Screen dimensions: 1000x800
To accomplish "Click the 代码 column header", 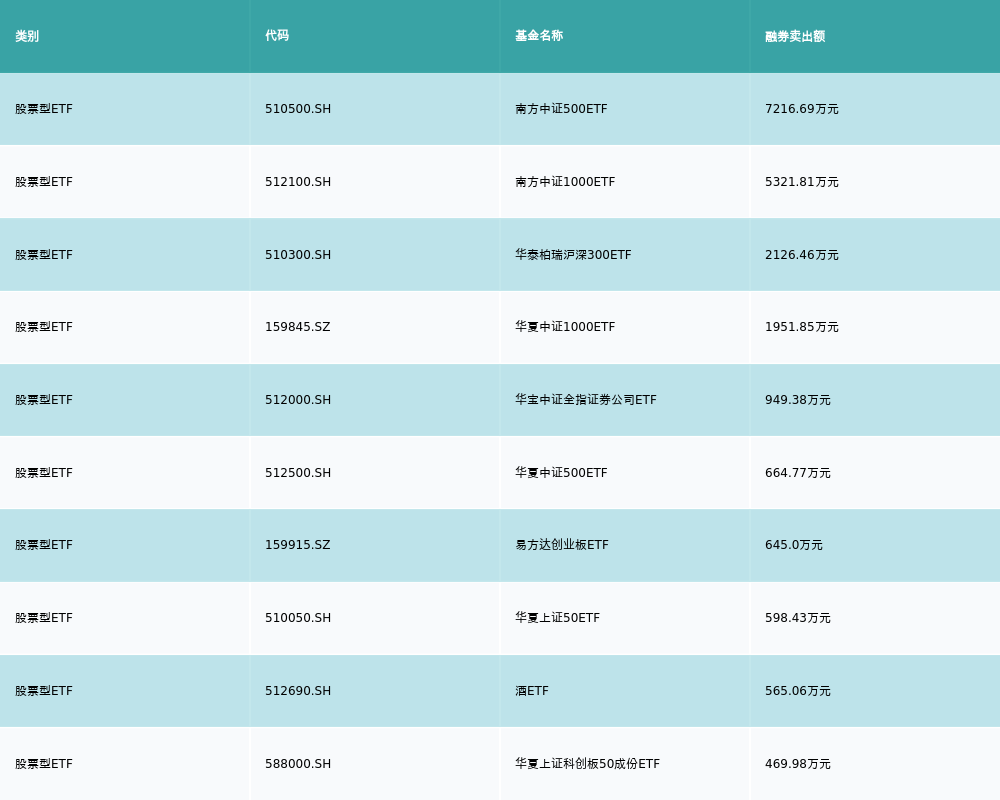I will (277, 36).
